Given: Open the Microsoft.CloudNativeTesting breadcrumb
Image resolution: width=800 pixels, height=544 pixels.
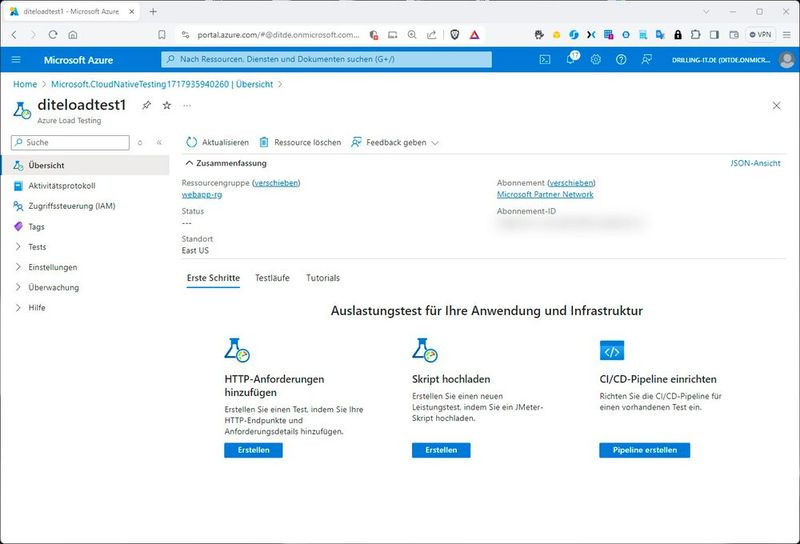Looking at the screenshot, I should pyautogui.click(x=162, y=84).
